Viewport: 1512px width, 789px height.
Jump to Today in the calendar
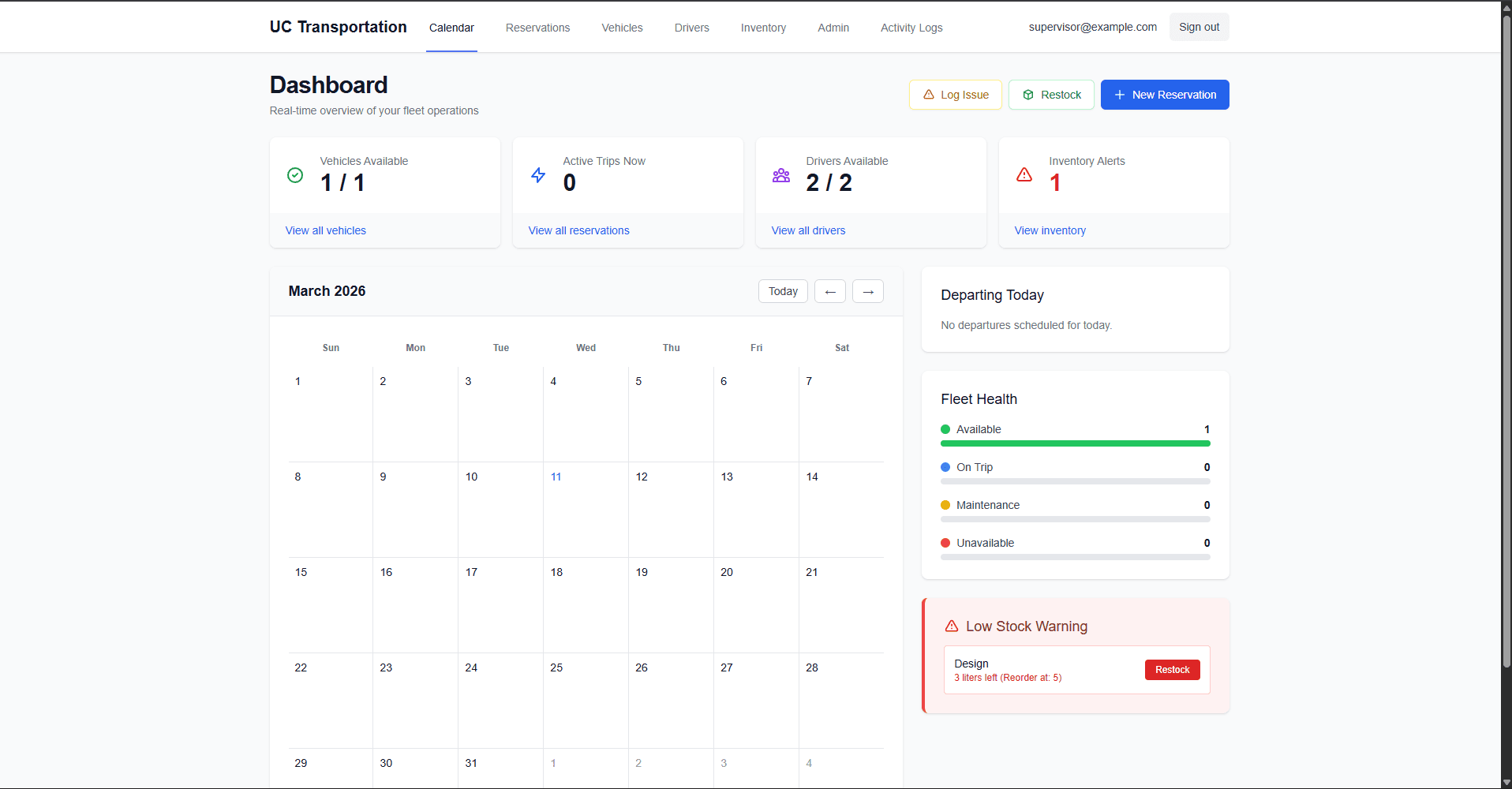pos(783,291)
